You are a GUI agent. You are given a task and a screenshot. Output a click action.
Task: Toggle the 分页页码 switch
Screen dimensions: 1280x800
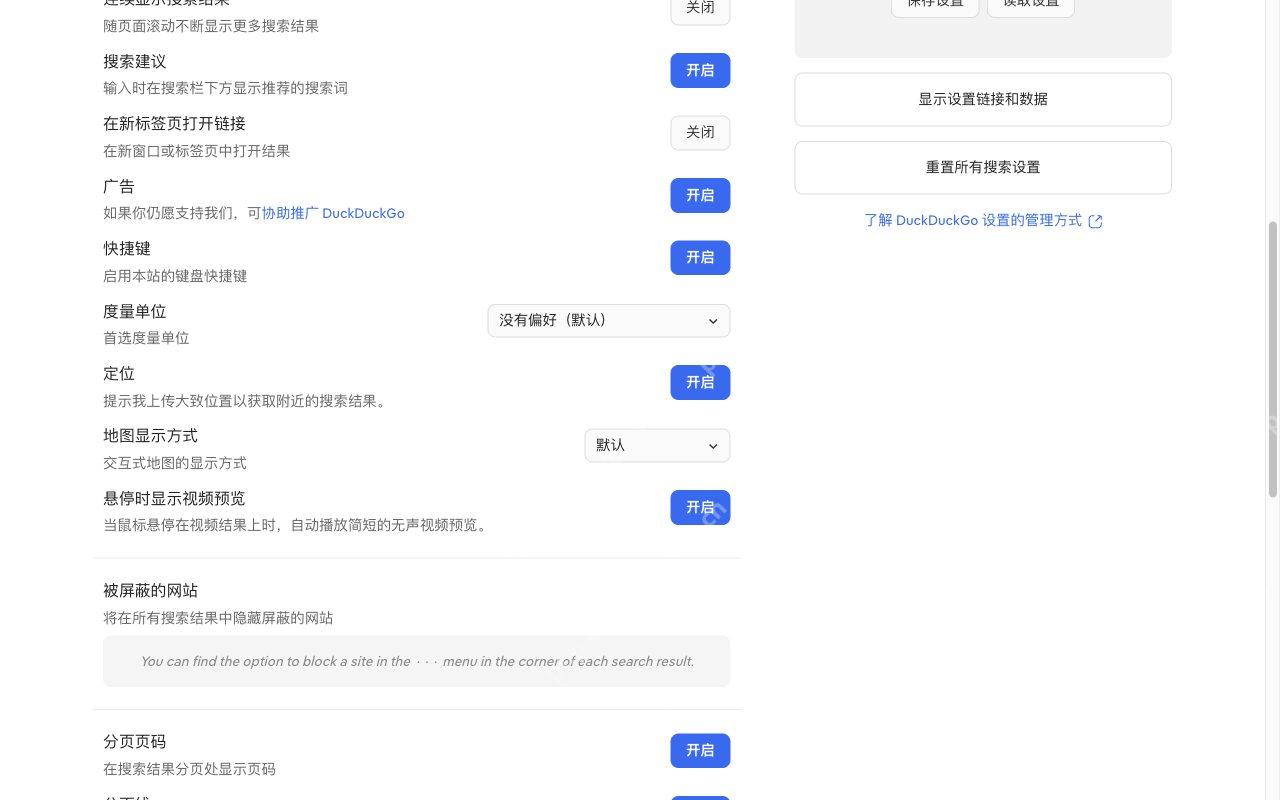700,751
